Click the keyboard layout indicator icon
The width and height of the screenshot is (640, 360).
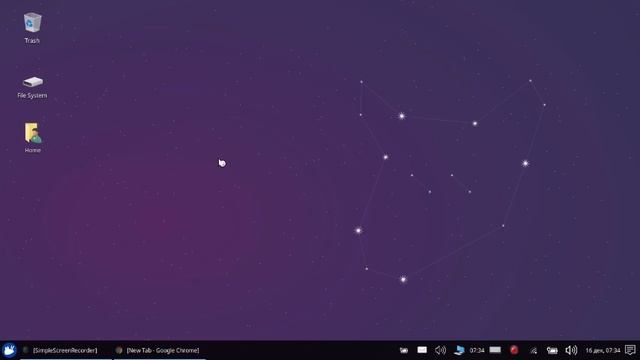click(495, 350)
